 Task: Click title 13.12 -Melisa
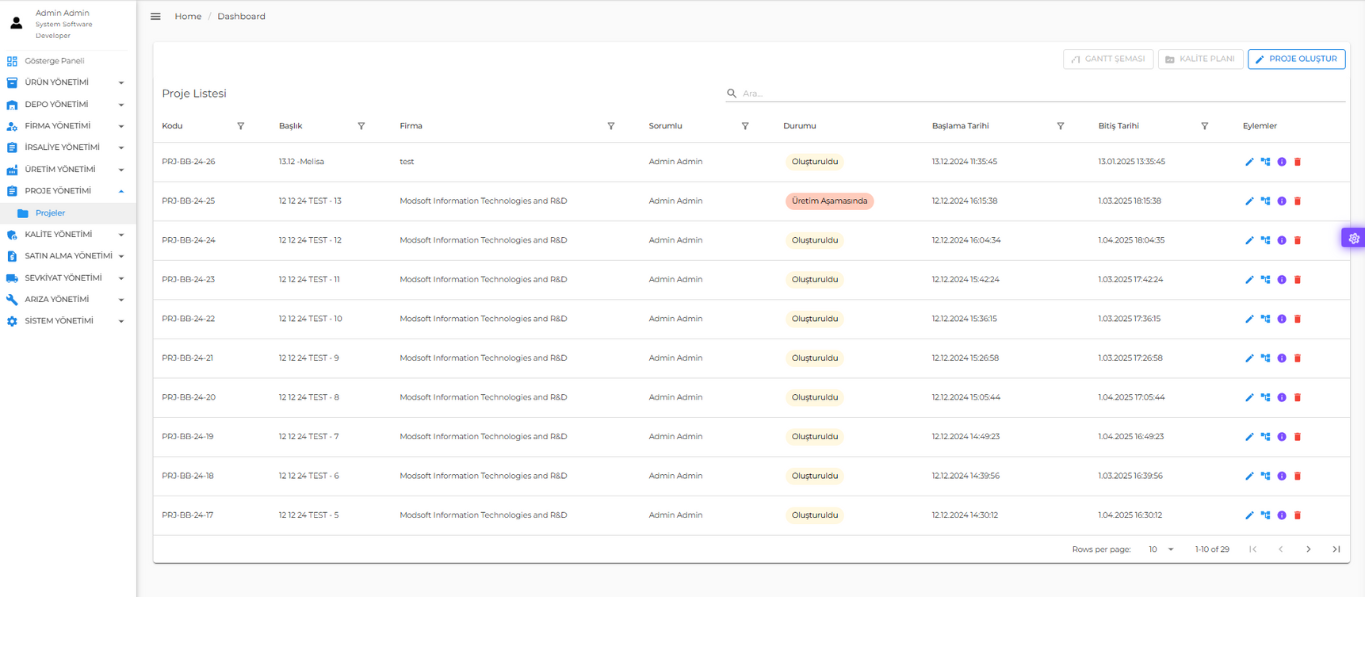click(301, 162)
